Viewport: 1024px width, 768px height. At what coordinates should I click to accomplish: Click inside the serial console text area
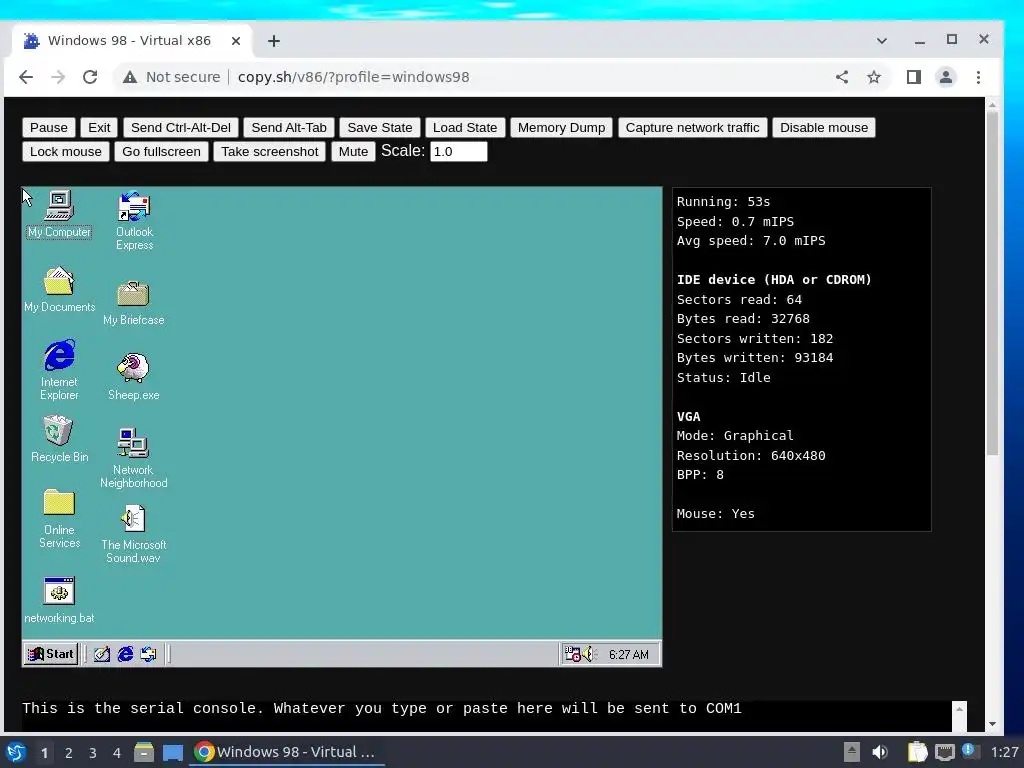[x=487, y=716]
